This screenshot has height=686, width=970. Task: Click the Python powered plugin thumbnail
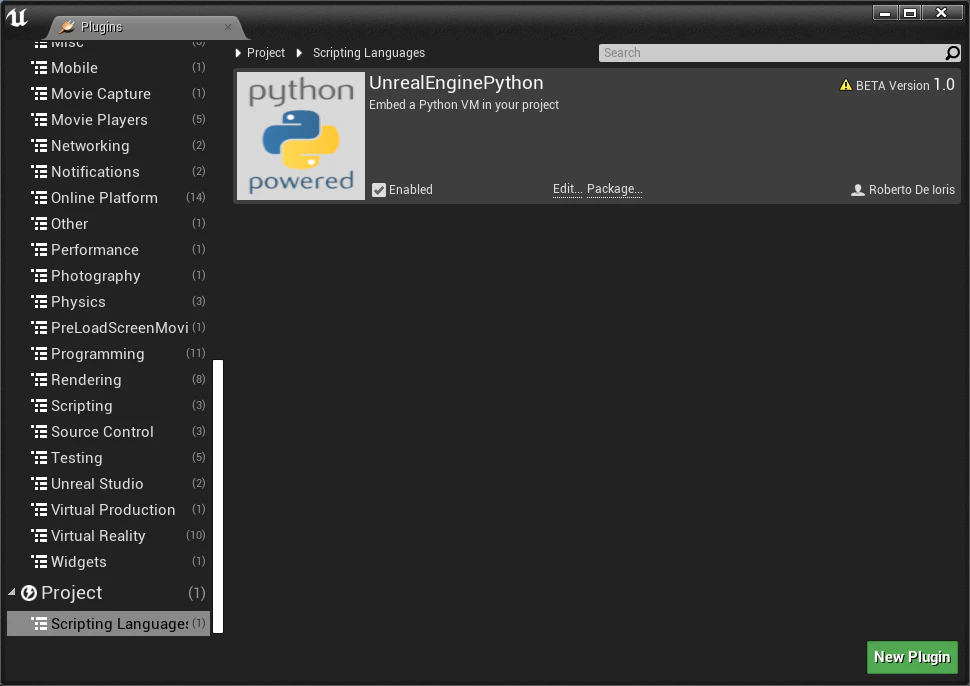[x=301, y=136]
